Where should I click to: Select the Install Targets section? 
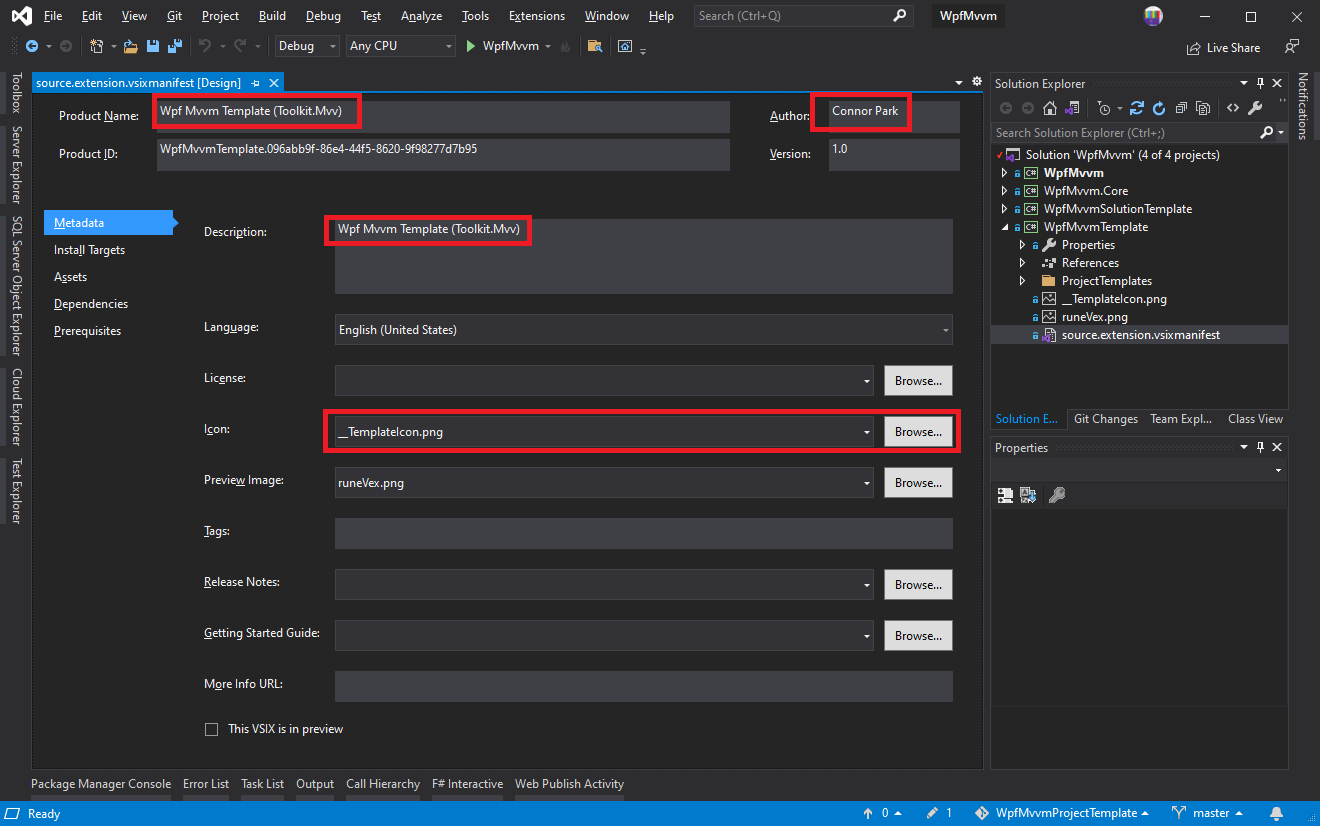(89, 250)
